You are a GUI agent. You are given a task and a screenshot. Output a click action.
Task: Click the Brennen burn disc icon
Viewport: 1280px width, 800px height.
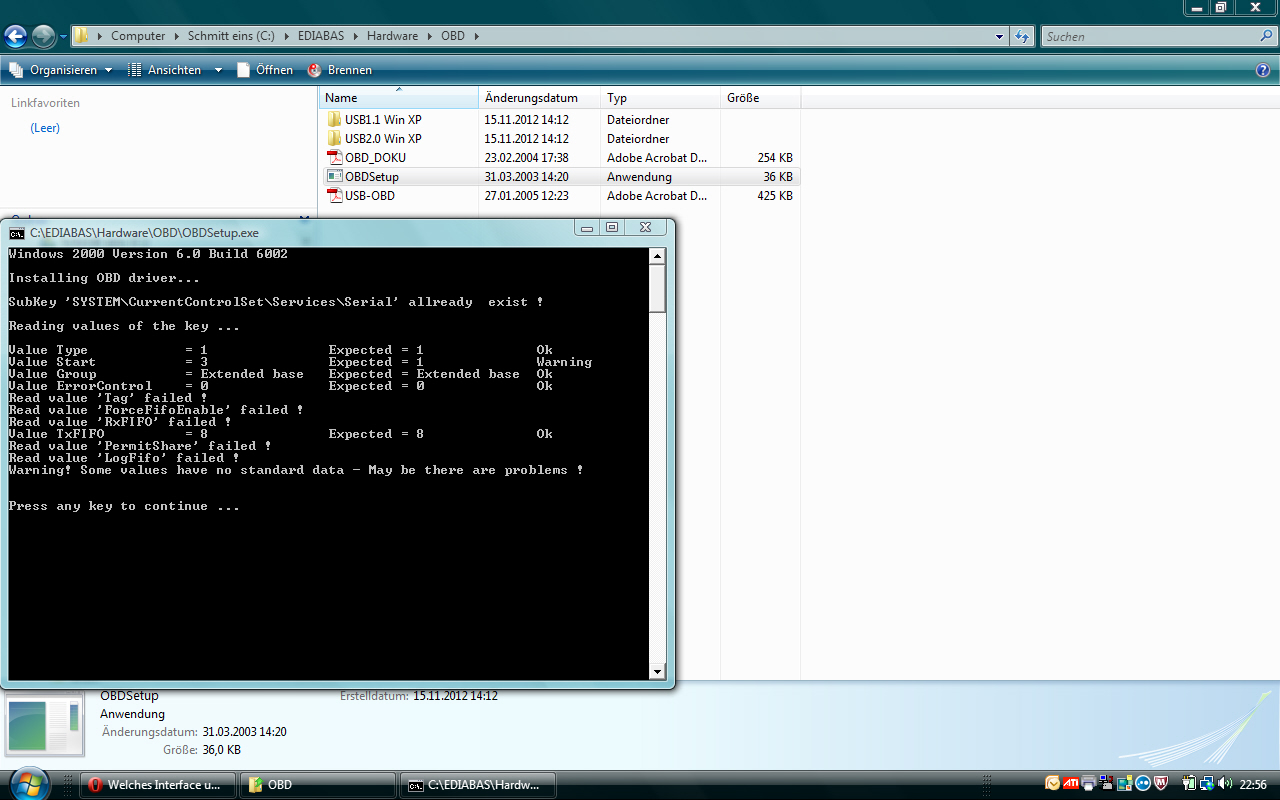tap(315, 70)
